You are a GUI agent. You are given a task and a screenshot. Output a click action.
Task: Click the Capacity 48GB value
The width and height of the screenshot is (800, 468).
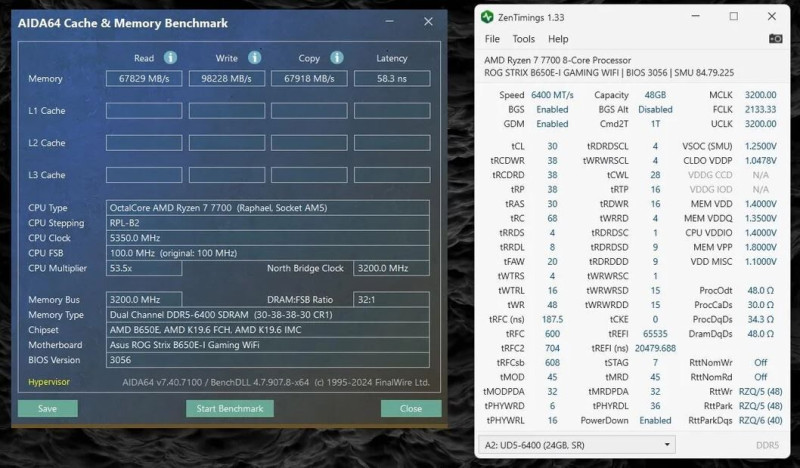point(655,95)
